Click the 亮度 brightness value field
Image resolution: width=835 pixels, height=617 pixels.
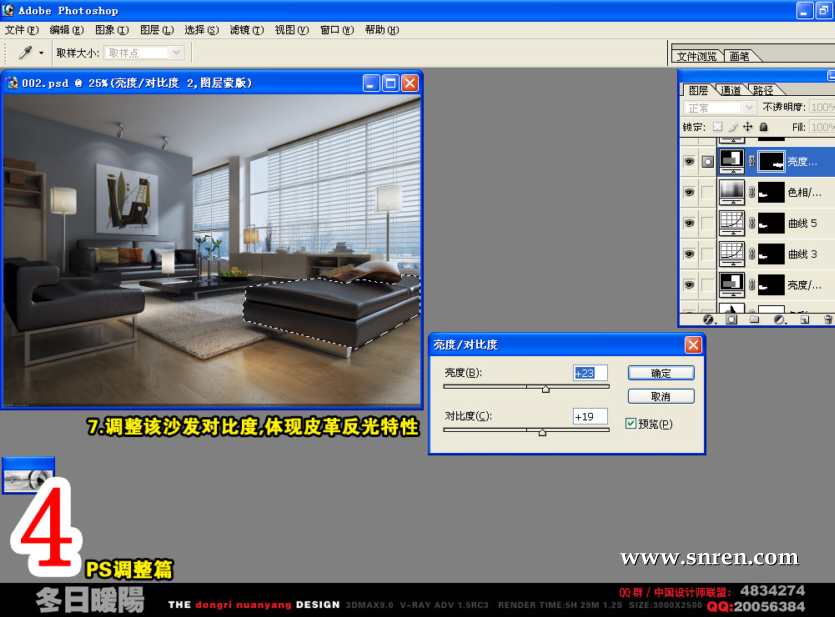click(590, 373)
